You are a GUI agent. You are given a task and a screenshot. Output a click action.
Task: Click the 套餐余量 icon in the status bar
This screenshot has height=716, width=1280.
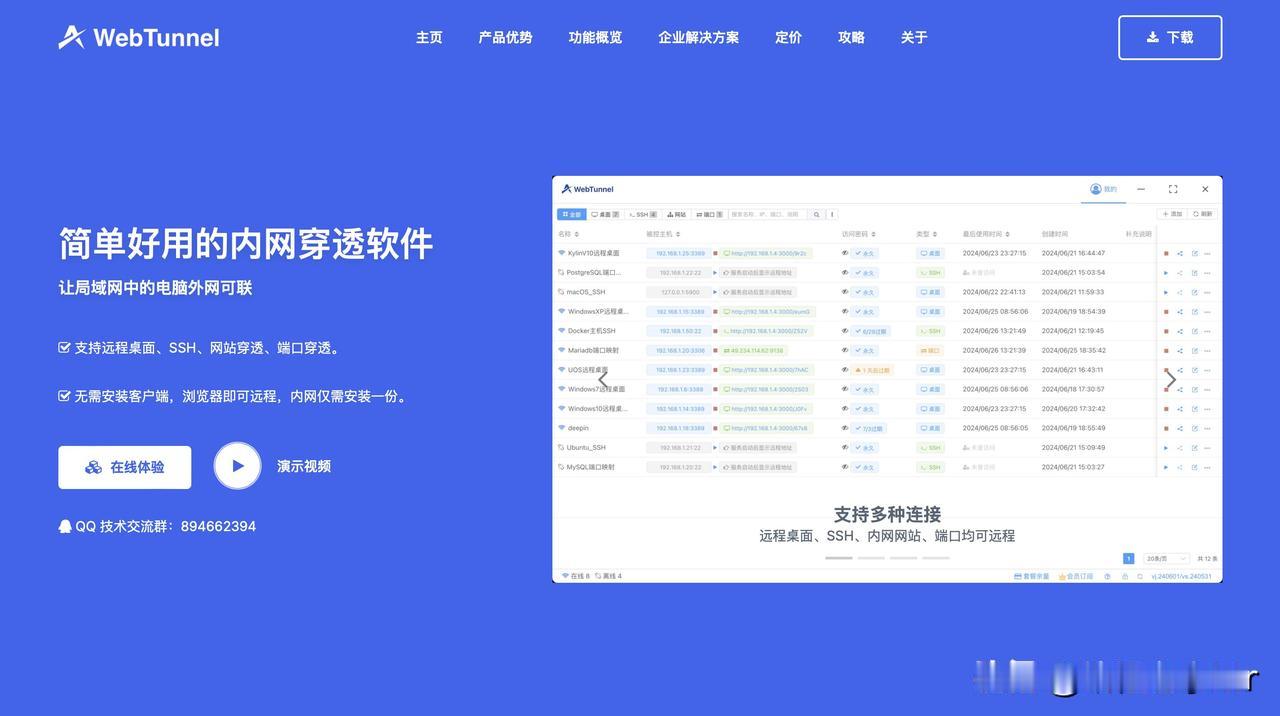1019,576
